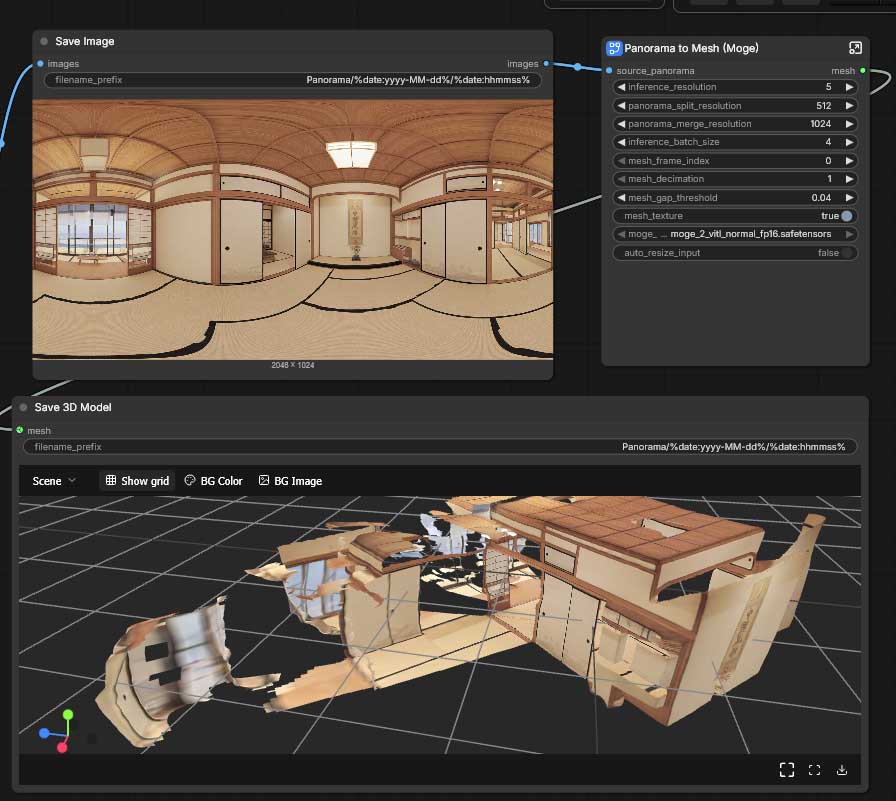Image resolution: width=896 pixels, height=801 pixels.
Task: Open the Panorama to Mesh expand icon
Action: [x=855, y=48]
